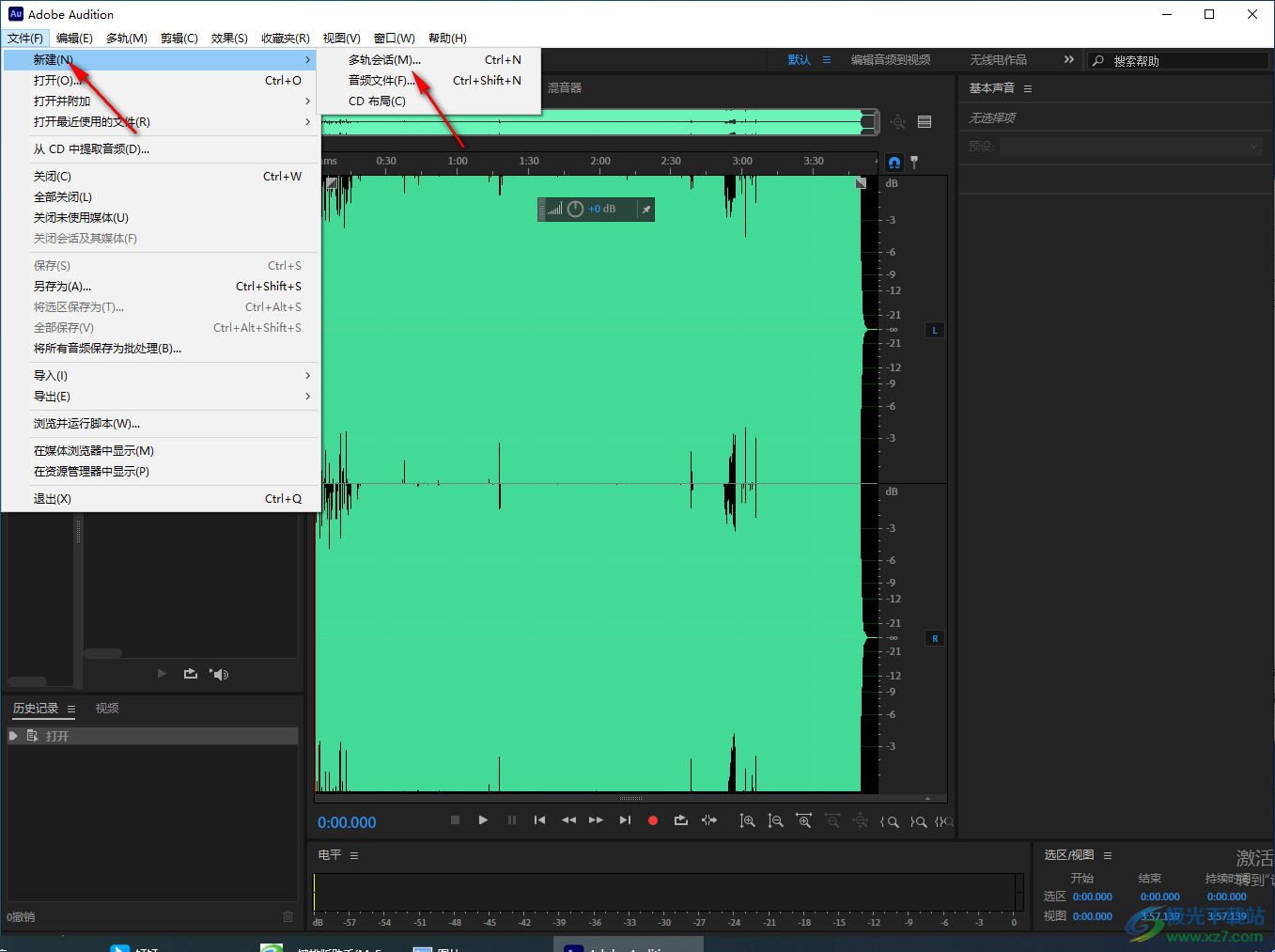
Task: Choose 打开(O)... in File menu
Action: (160, 80)
